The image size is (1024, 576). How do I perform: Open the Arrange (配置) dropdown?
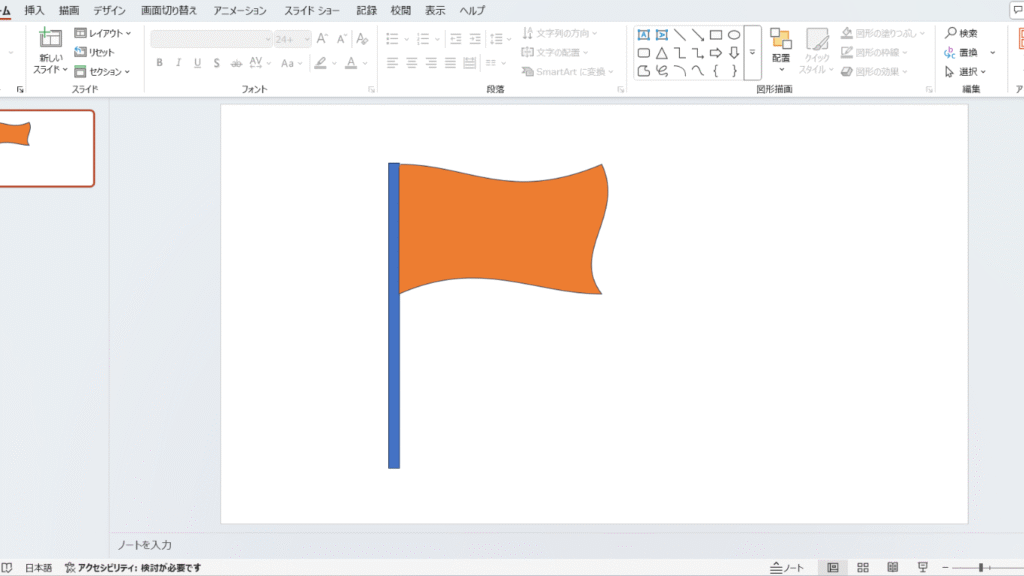pyautogui.click(x=781, y=50)
